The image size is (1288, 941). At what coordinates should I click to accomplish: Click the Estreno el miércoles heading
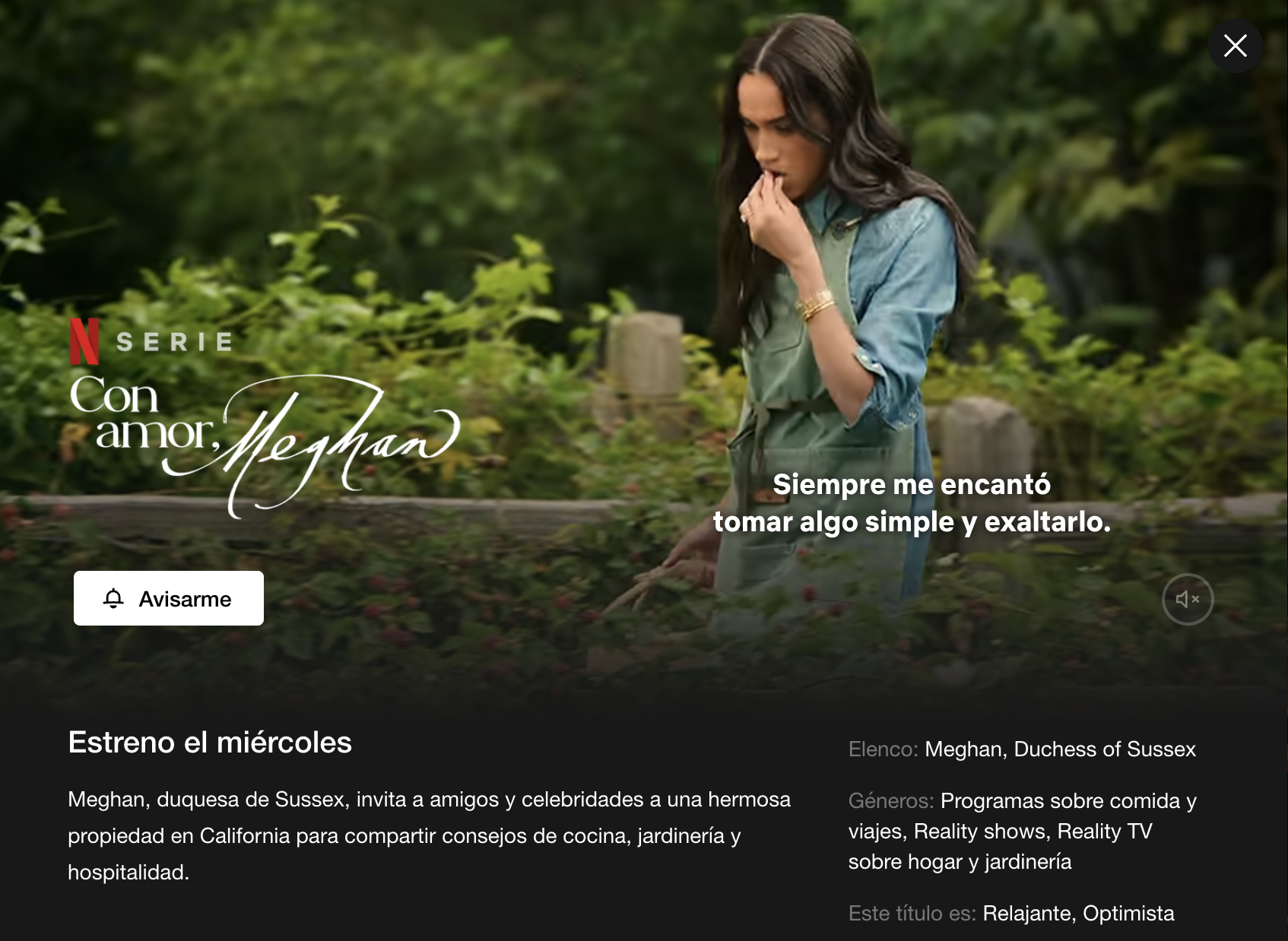pyautogui.click(x=210, y=743)
